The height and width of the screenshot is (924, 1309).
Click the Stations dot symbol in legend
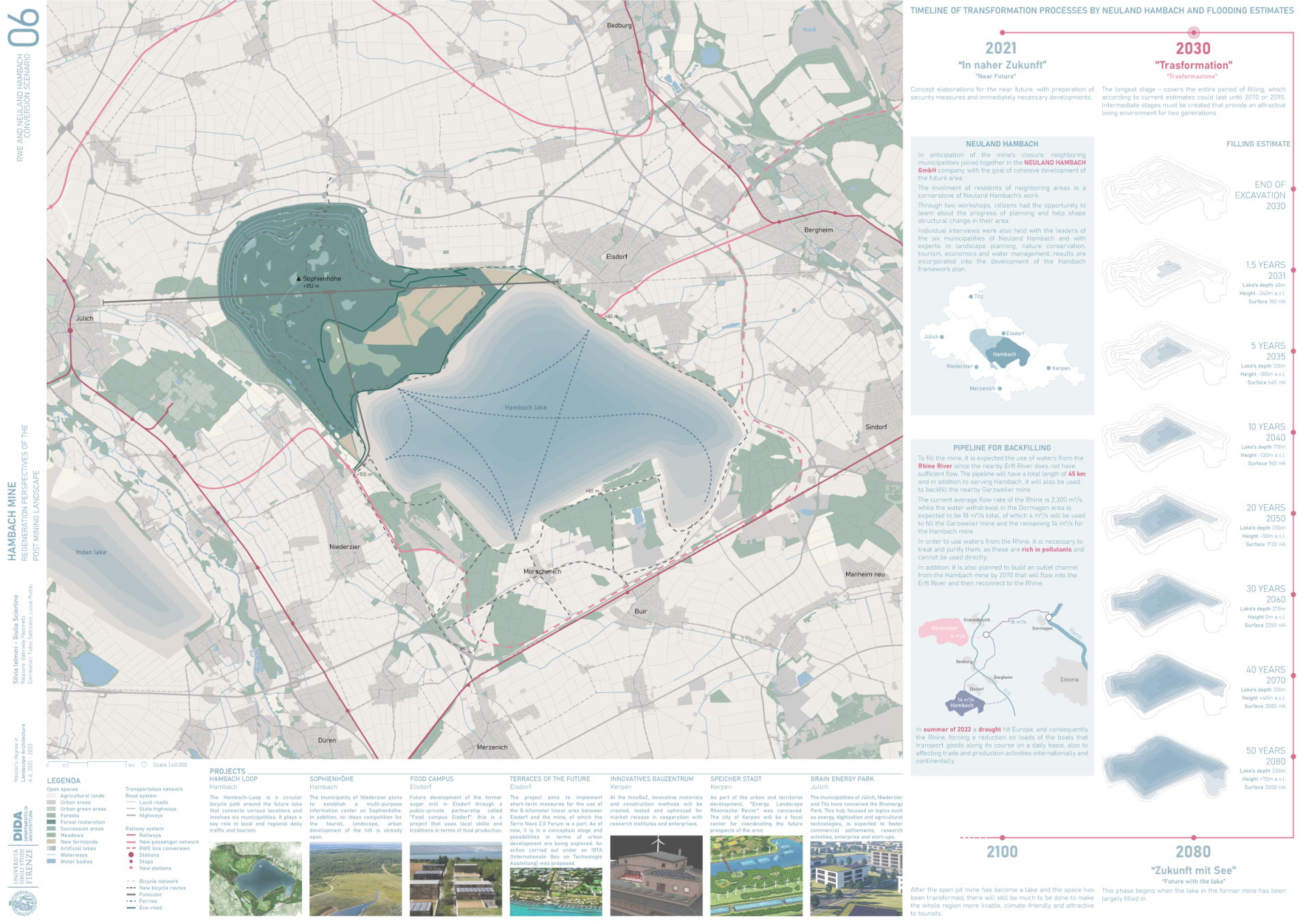pyautogui.click(x=131, y=854)
